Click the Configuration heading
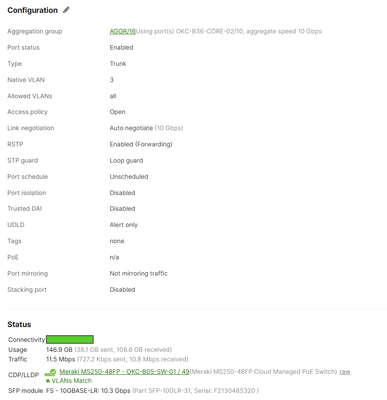This screenshot has width=387, height=400. 32,10
